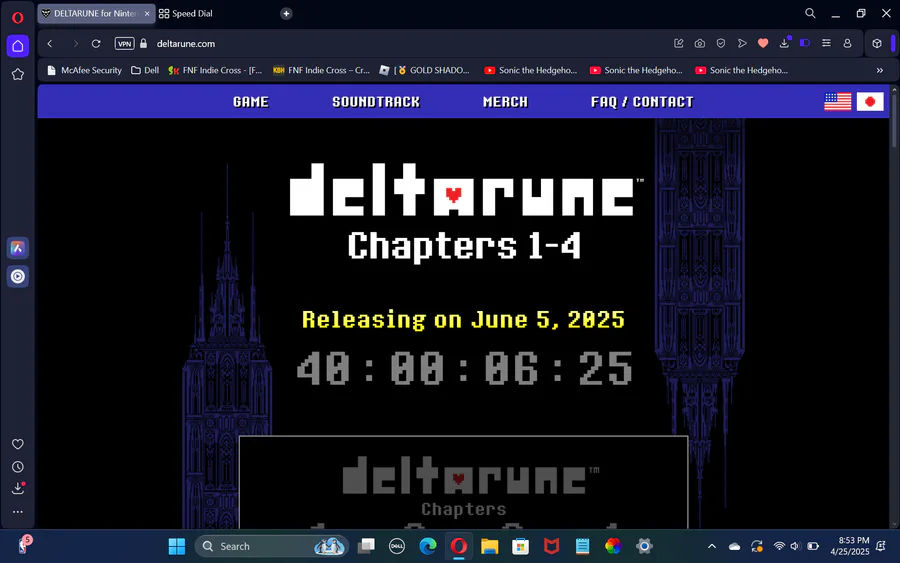
Task: Open the sidebar heart pinboards icon
Action: pos(18,444)
